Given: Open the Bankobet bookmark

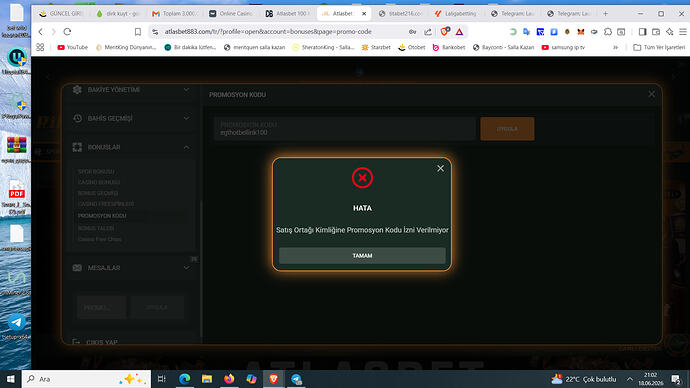Looking at the screenshot, I should click(448, 47).
